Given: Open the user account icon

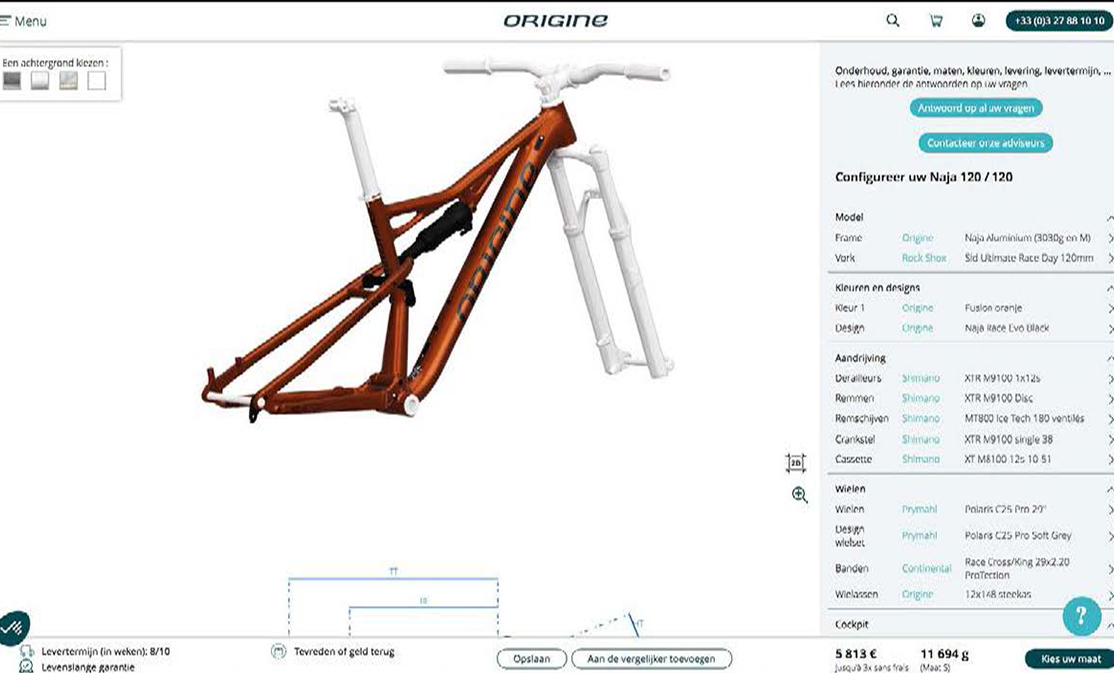Looking at the screenshot, I should [x=978, y=21].
